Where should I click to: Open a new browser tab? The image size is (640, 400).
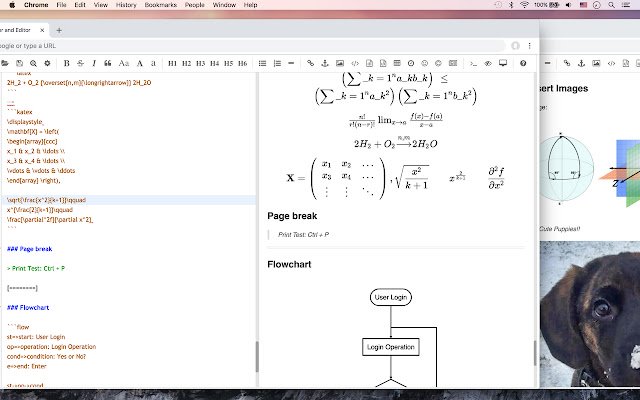click(x=59, y=30)
